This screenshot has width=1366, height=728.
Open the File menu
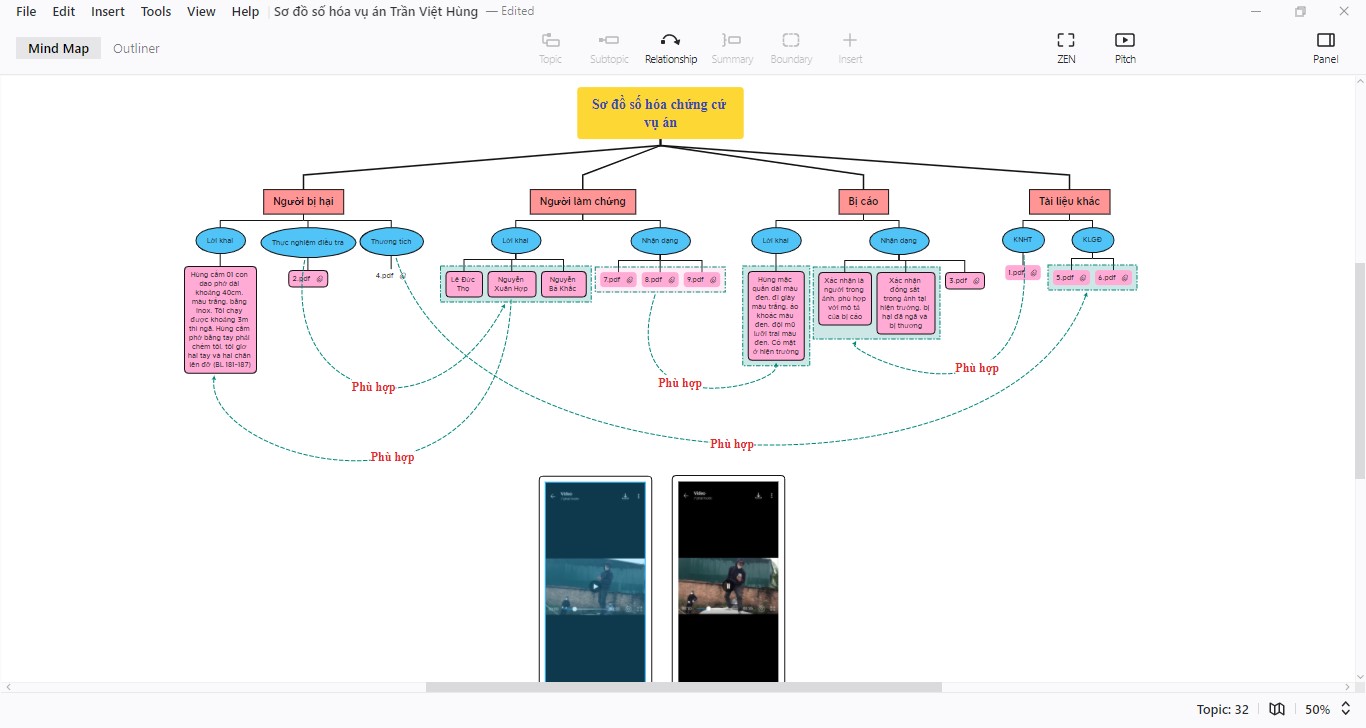tap(26, 11)
